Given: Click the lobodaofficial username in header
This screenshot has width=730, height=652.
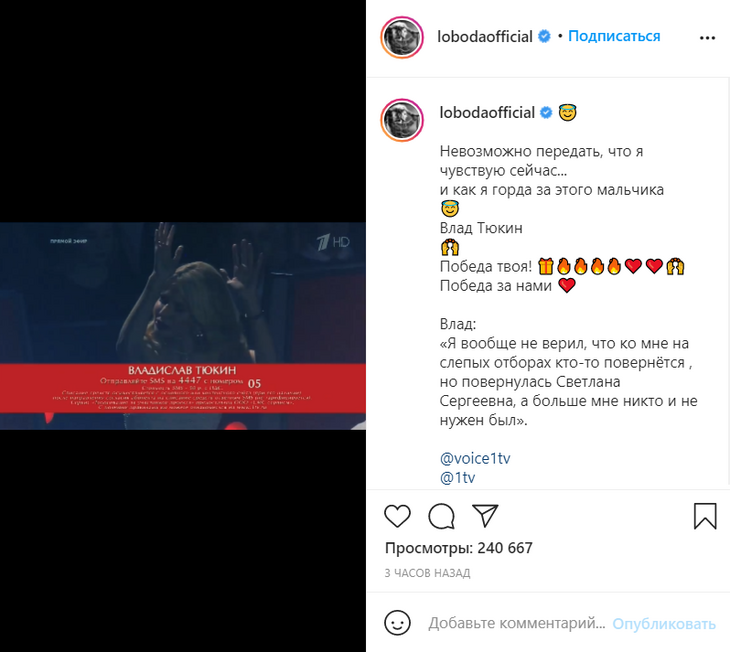Looking at the screenshot, I should [x=485, y=37].
